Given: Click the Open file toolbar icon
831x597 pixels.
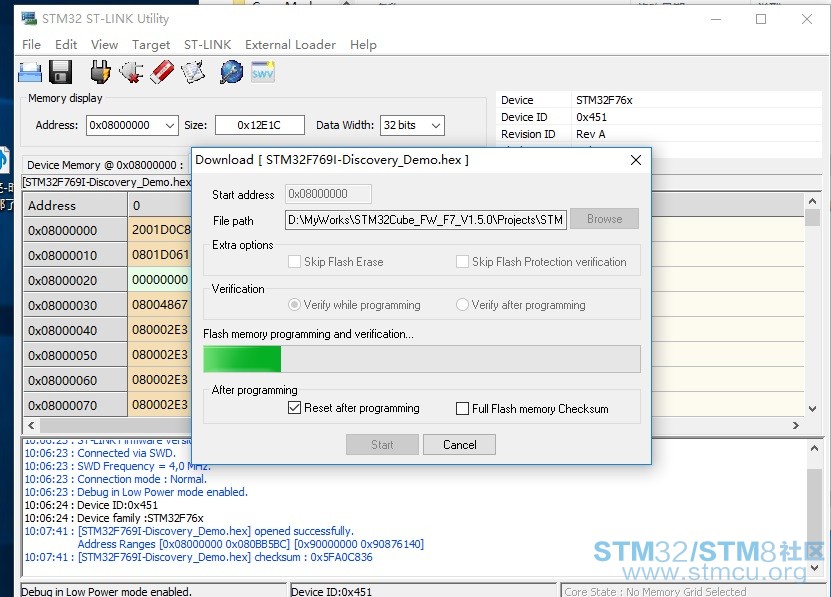Looking at the screenshot, I should coord(30,72).
